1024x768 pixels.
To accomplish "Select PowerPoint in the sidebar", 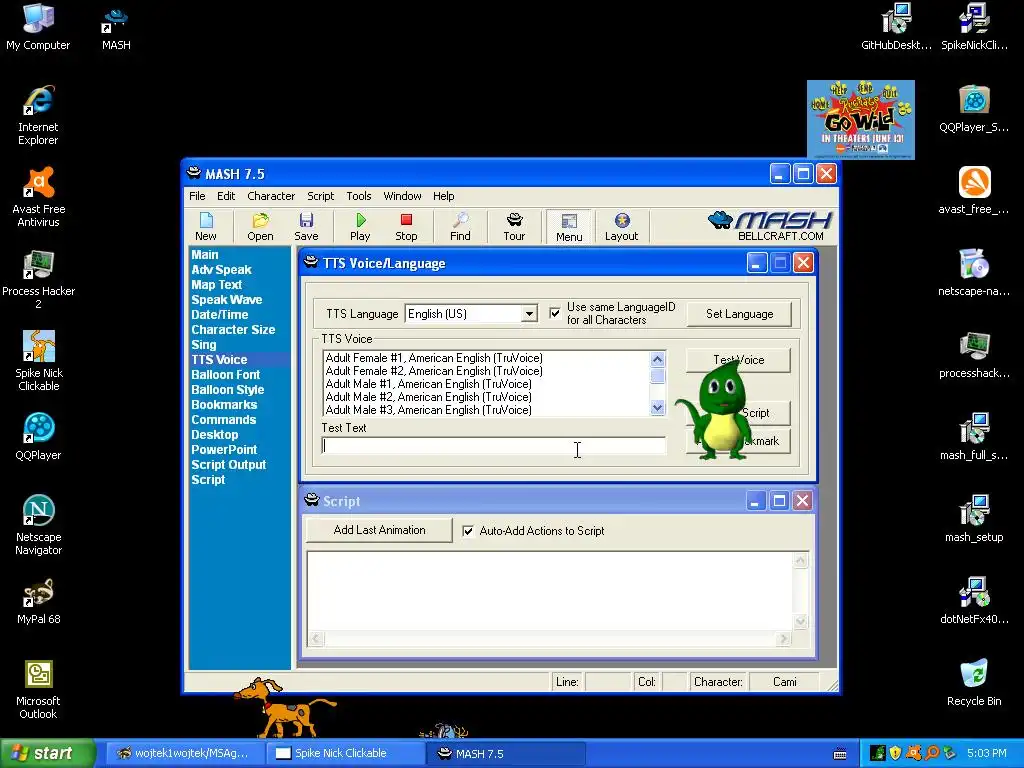I will pyautogui.click(x=224, y=450).
